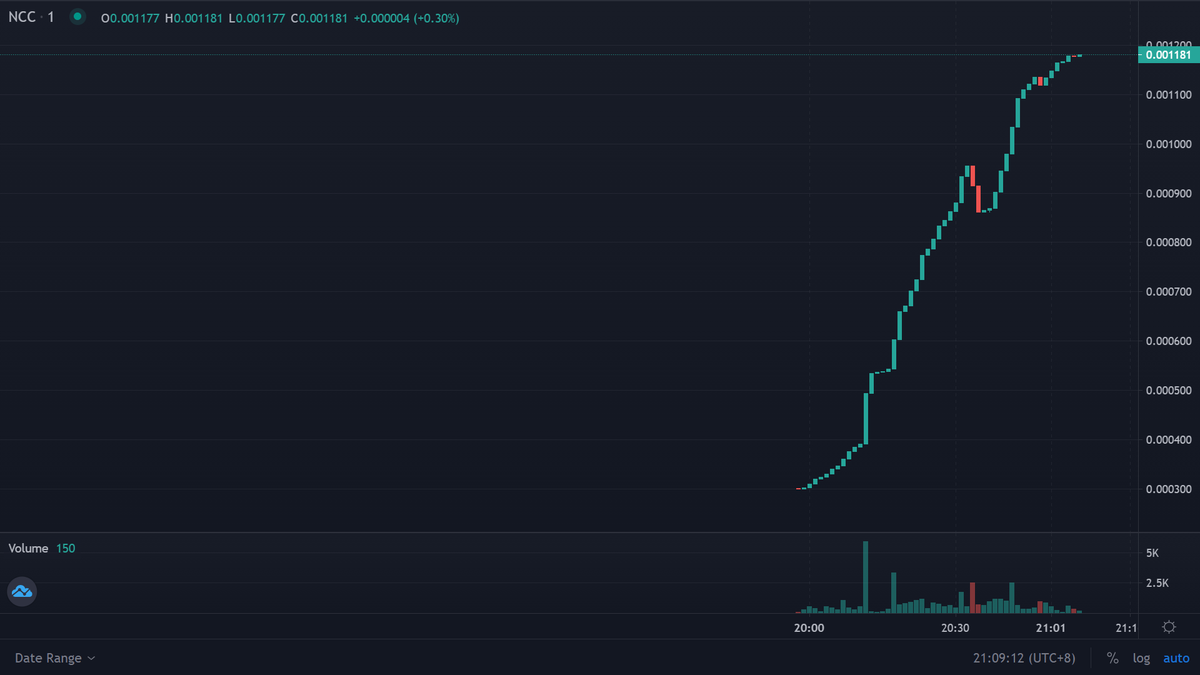Click the 0.000900 price axis label
The width and height of the screenshot is (1200, 675).
point(1168,193)
